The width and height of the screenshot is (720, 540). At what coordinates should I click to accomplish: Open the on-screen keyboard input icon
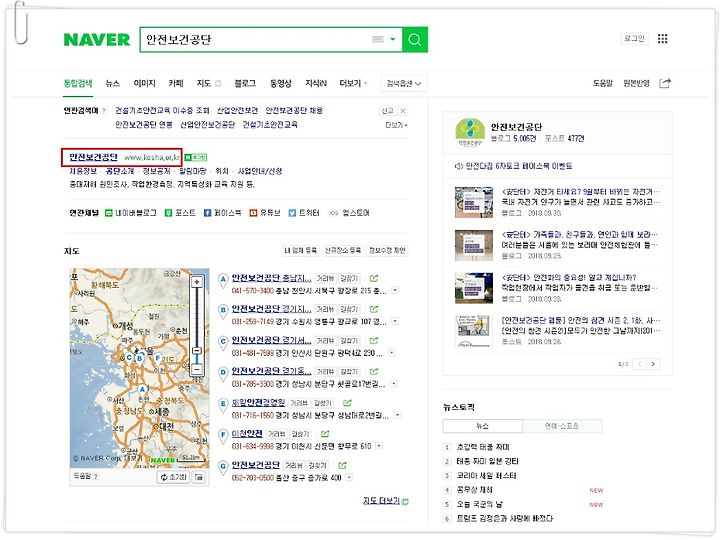(377, 39)
